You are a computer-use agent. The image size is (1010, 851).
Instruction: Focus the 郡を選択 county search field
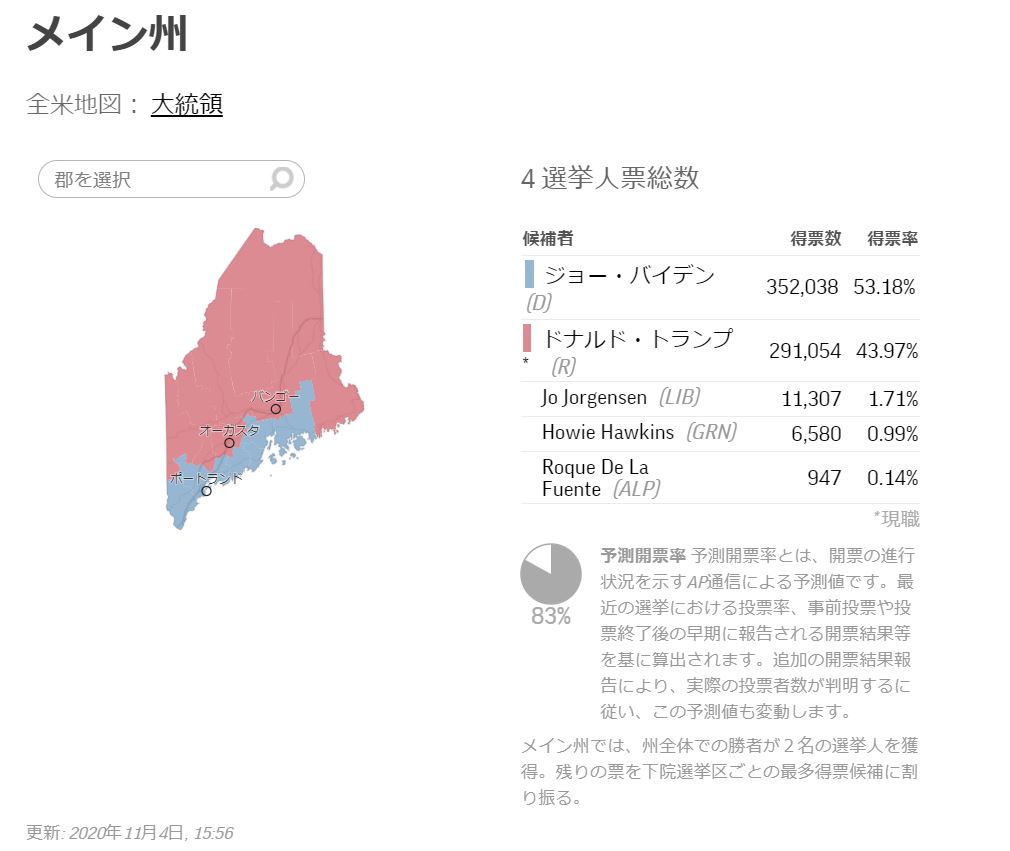[171, 179]
